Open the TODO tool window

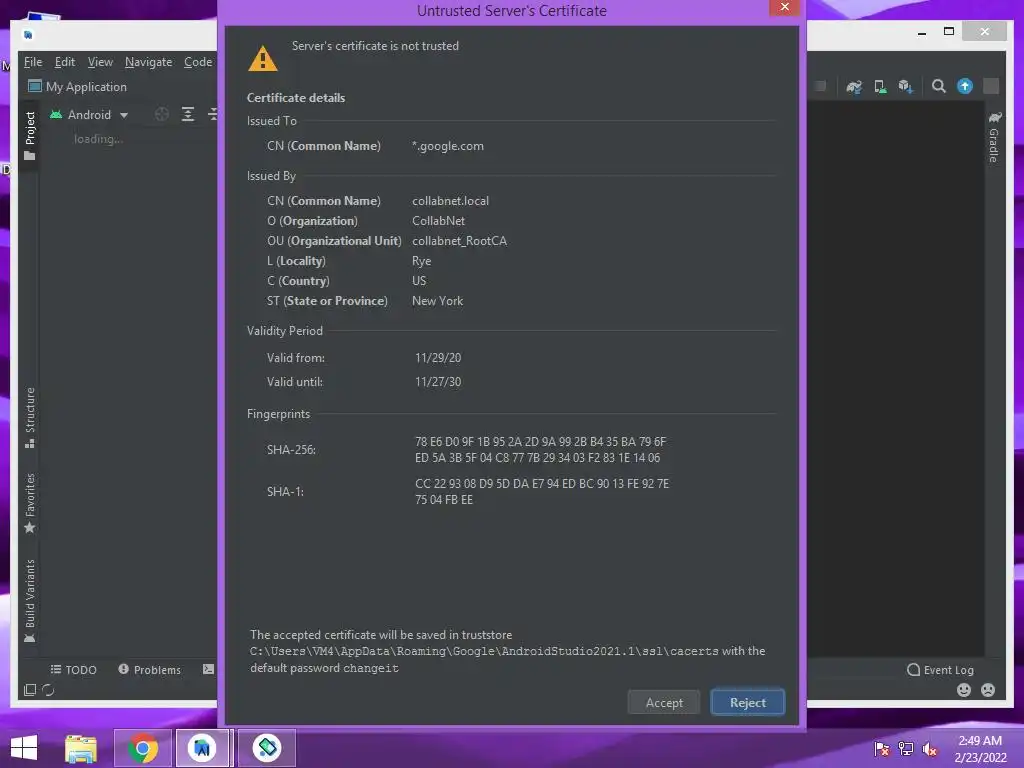(73, 670)
